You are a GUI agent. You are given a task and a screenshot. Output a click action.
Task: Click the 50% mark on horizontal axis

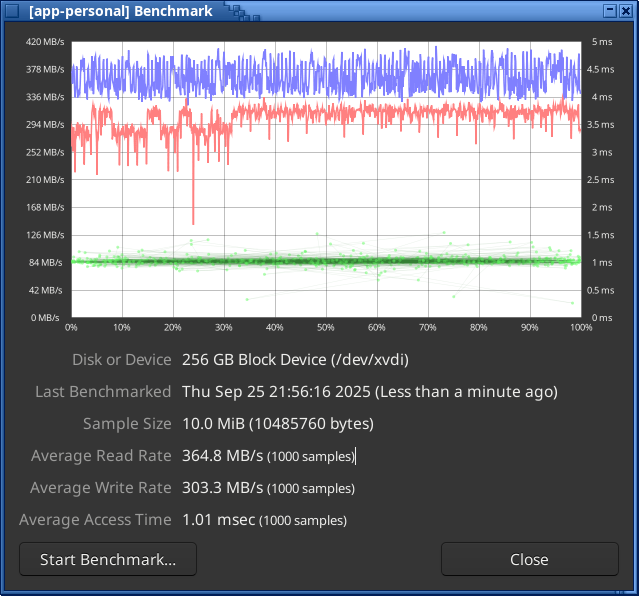tap(325, 328)
